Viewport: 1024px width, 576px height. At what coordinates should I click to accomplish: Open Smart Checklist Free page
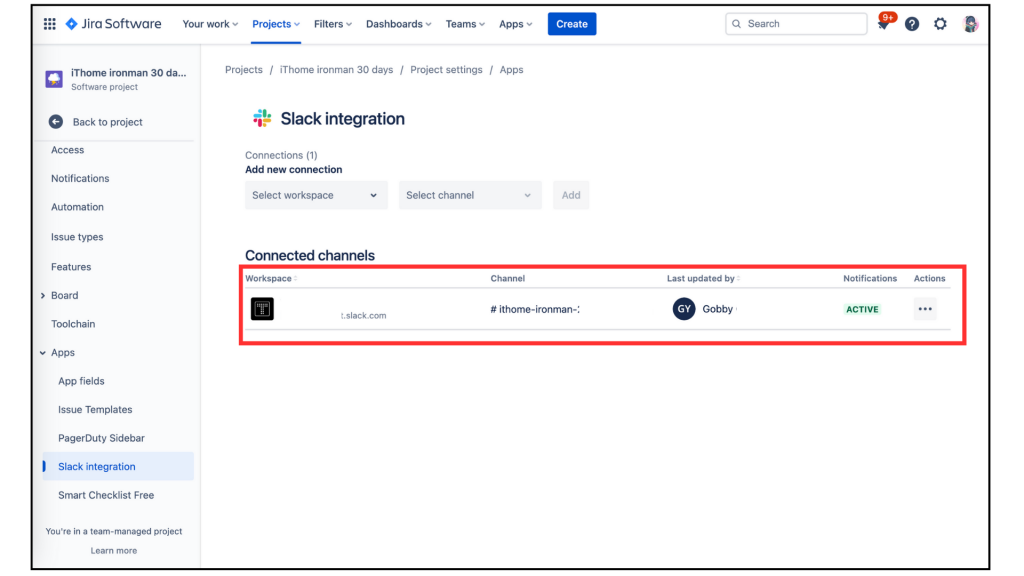pos(106,496)
